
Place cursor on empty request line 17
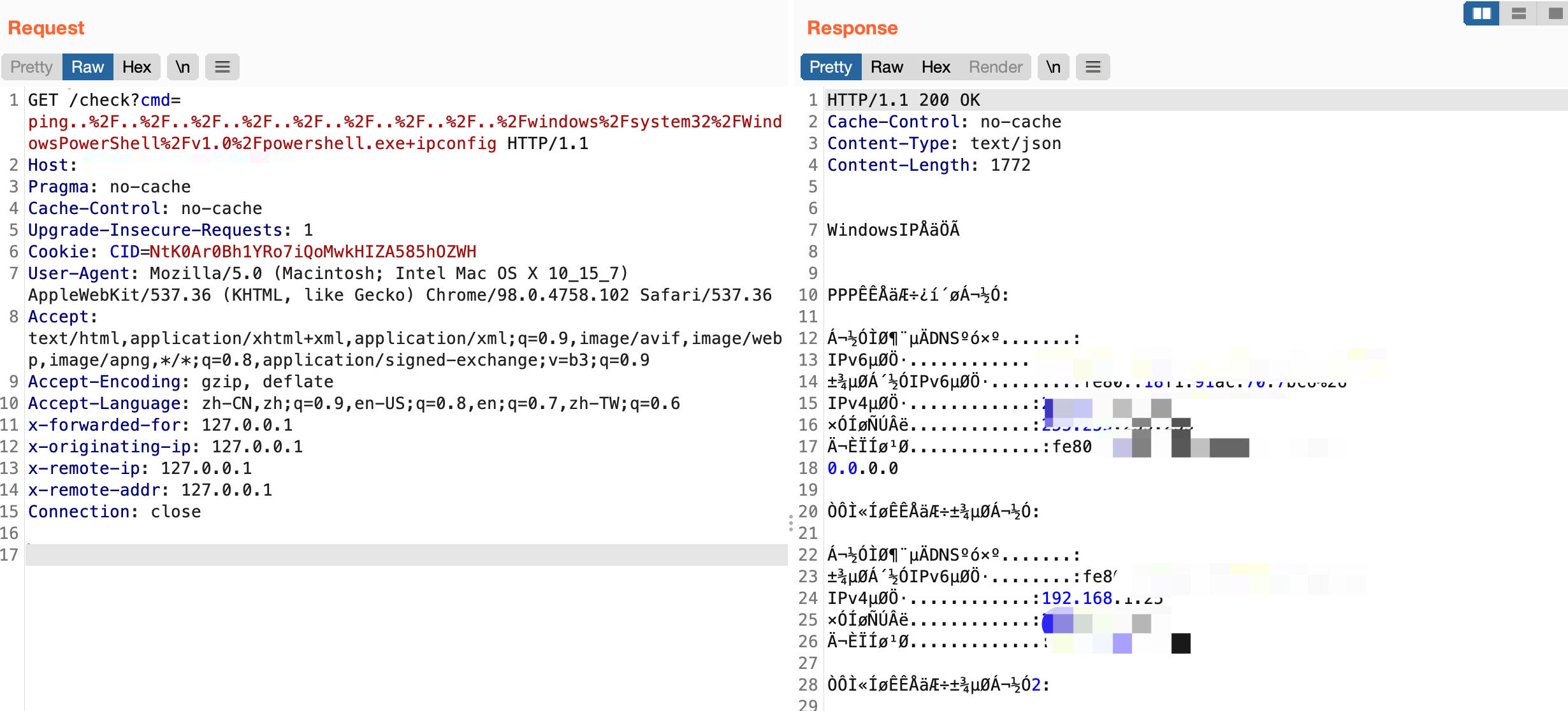[x=382, y=555]
